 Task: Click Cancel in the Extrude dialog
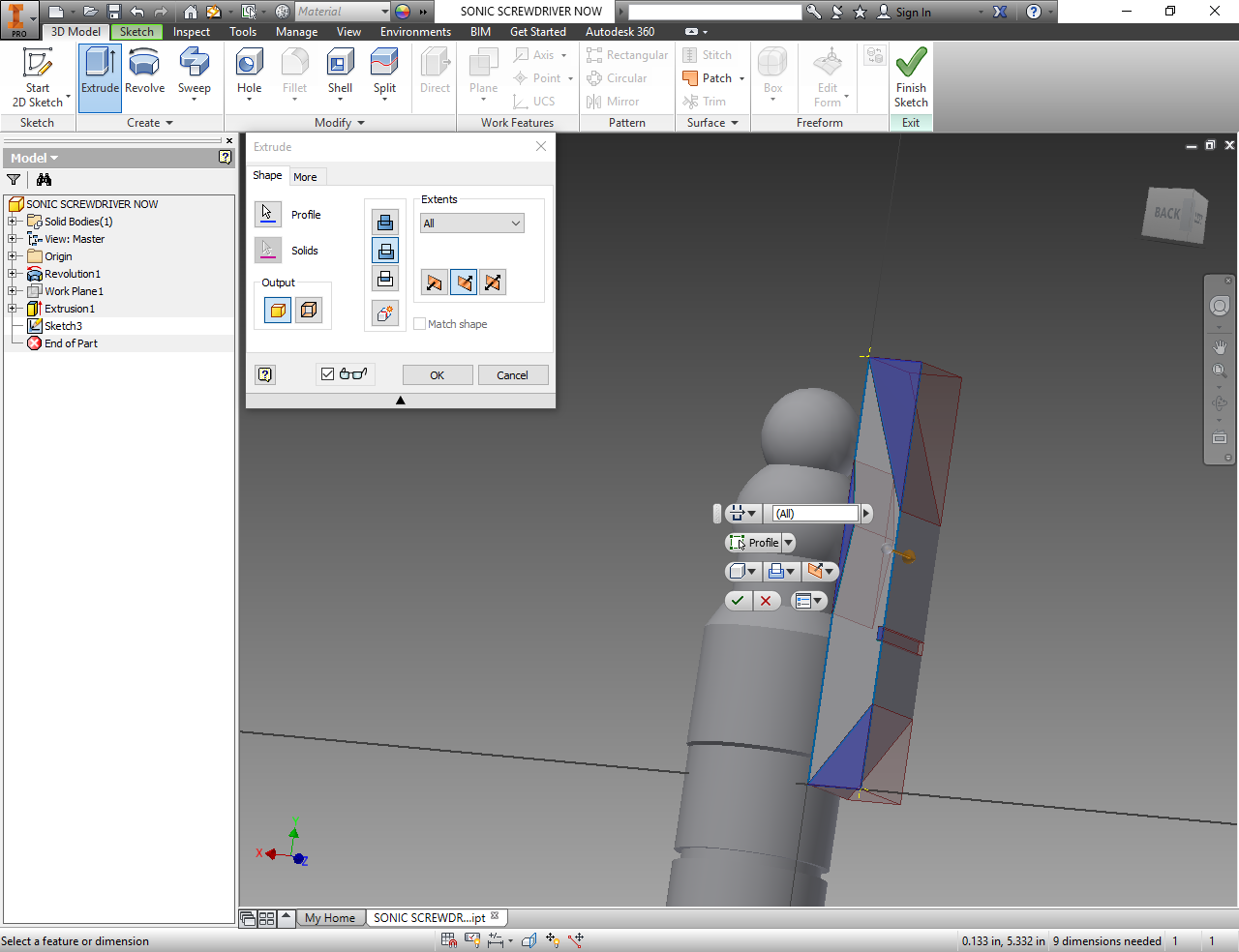click(x=513, y=375)
